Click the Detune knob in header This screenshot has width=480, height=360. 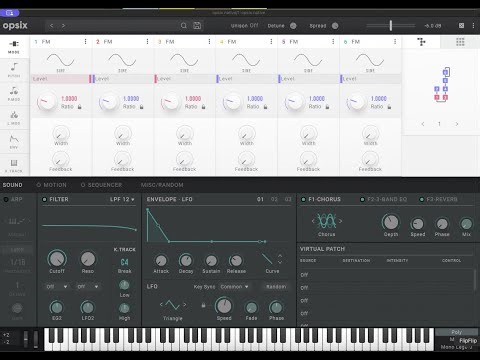pyautogui.click(x=293, y=26)
